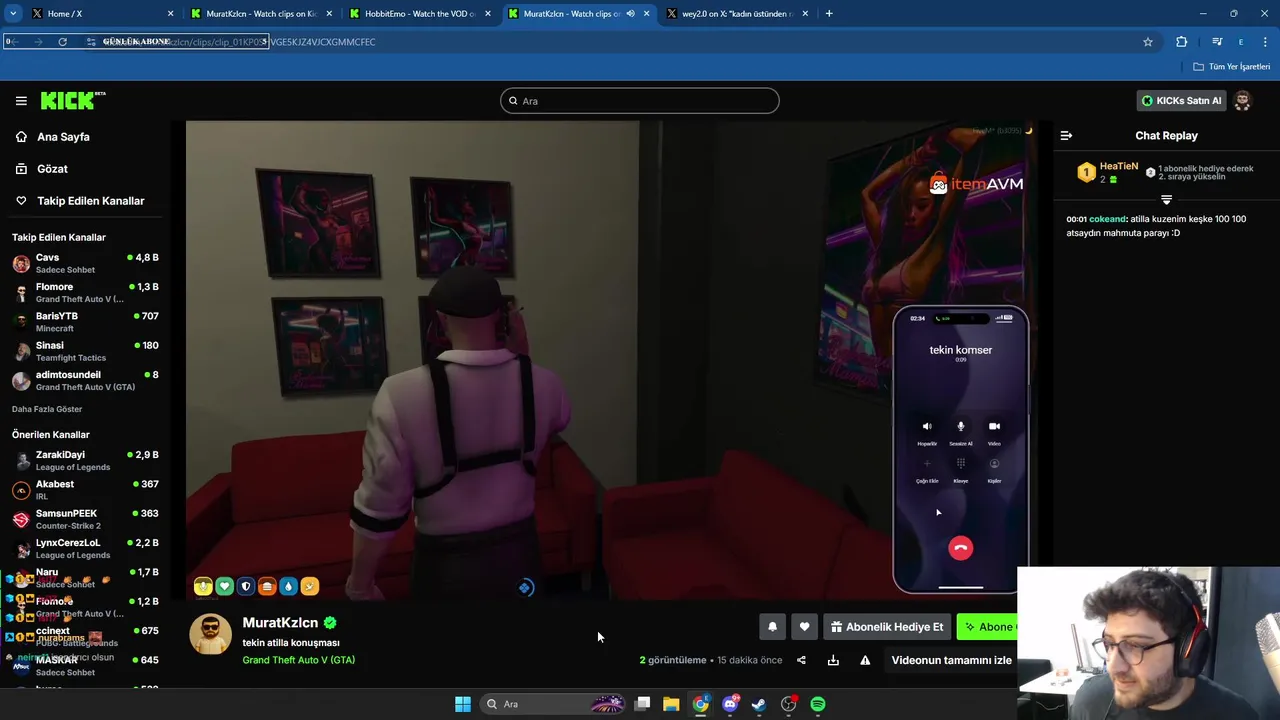1280x720 pixels.
Task: Open File Explorer from taskbar
Action: click(671, 704)
